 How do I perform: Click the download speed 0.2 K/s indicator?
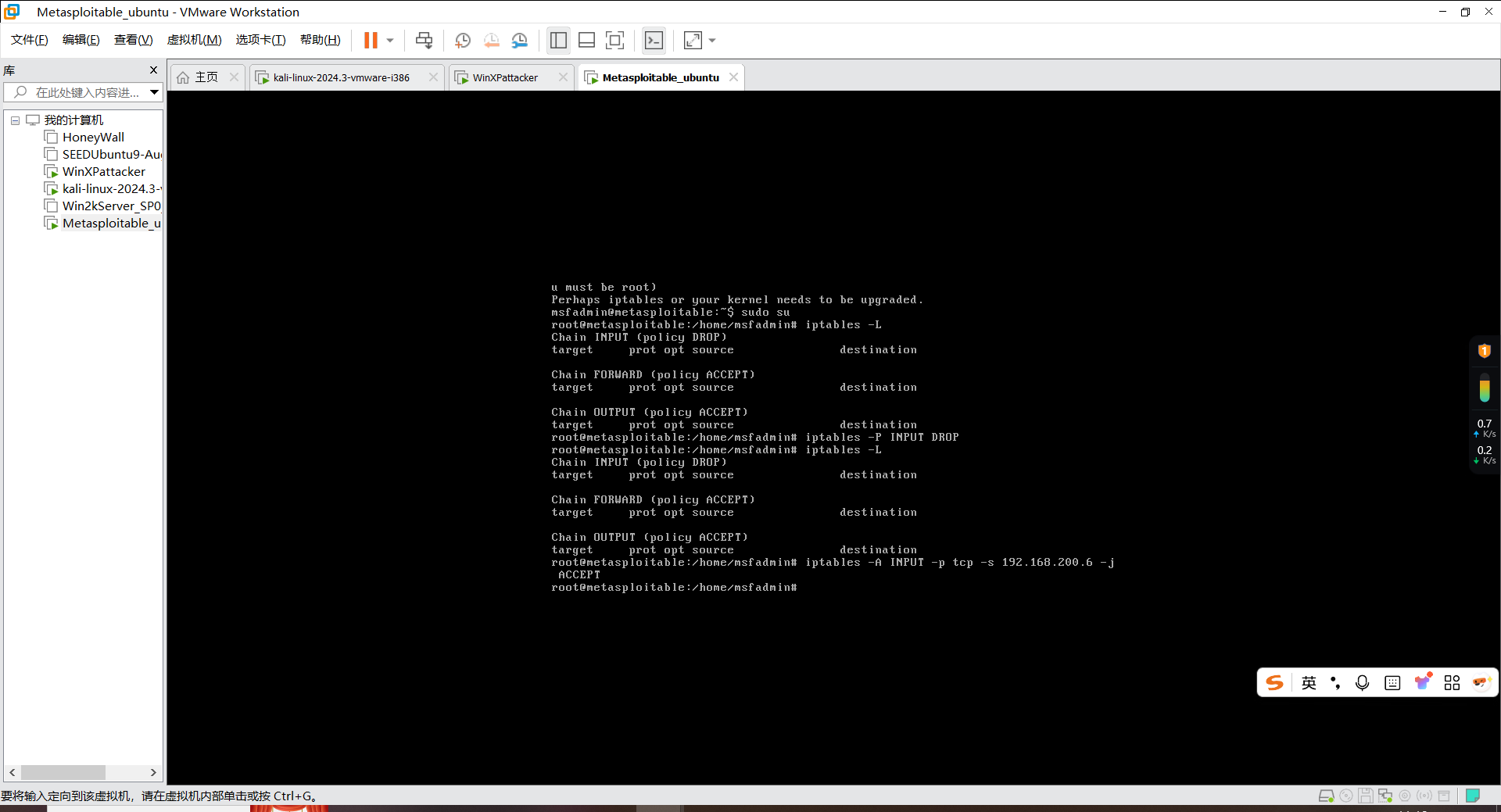[1485, 455]
